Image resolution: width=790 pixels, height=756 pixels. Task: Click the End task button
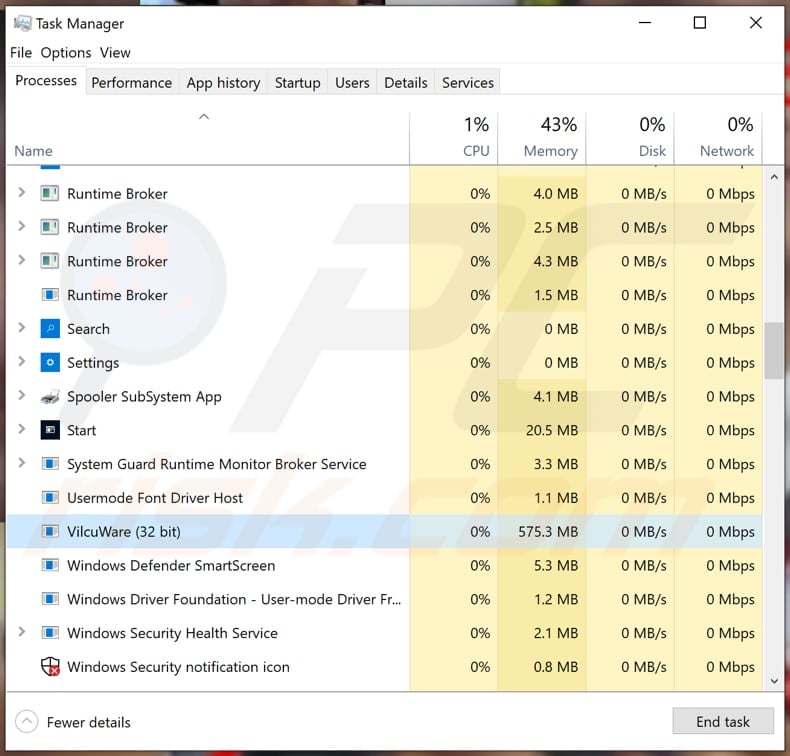(722, 721)
